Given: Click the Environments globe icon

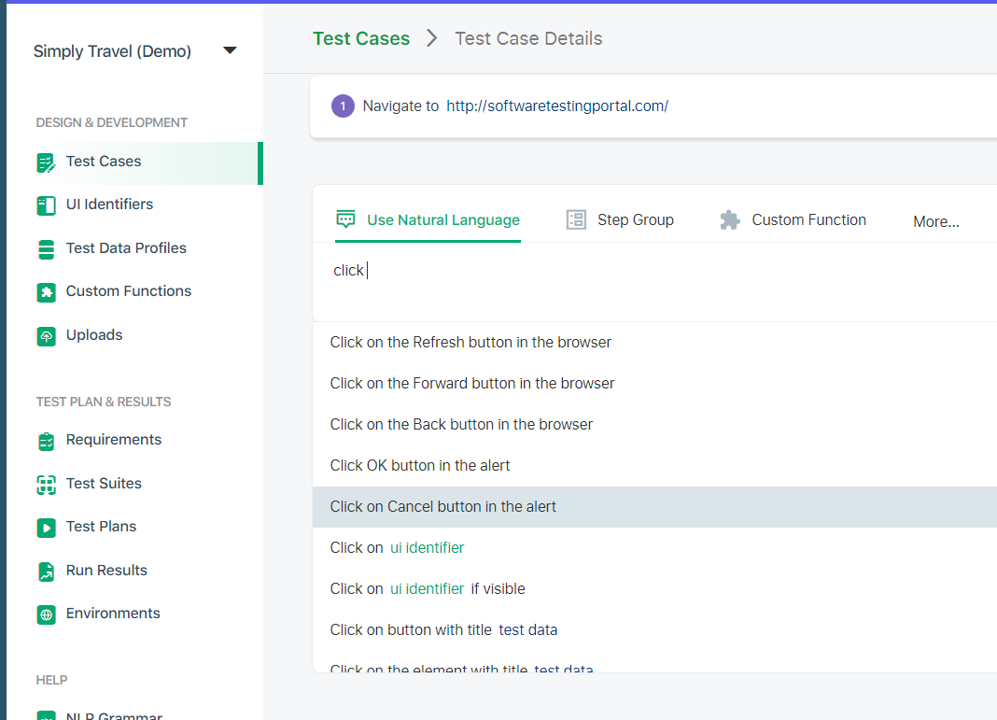Looking at the screenshot, I should 46,615.
